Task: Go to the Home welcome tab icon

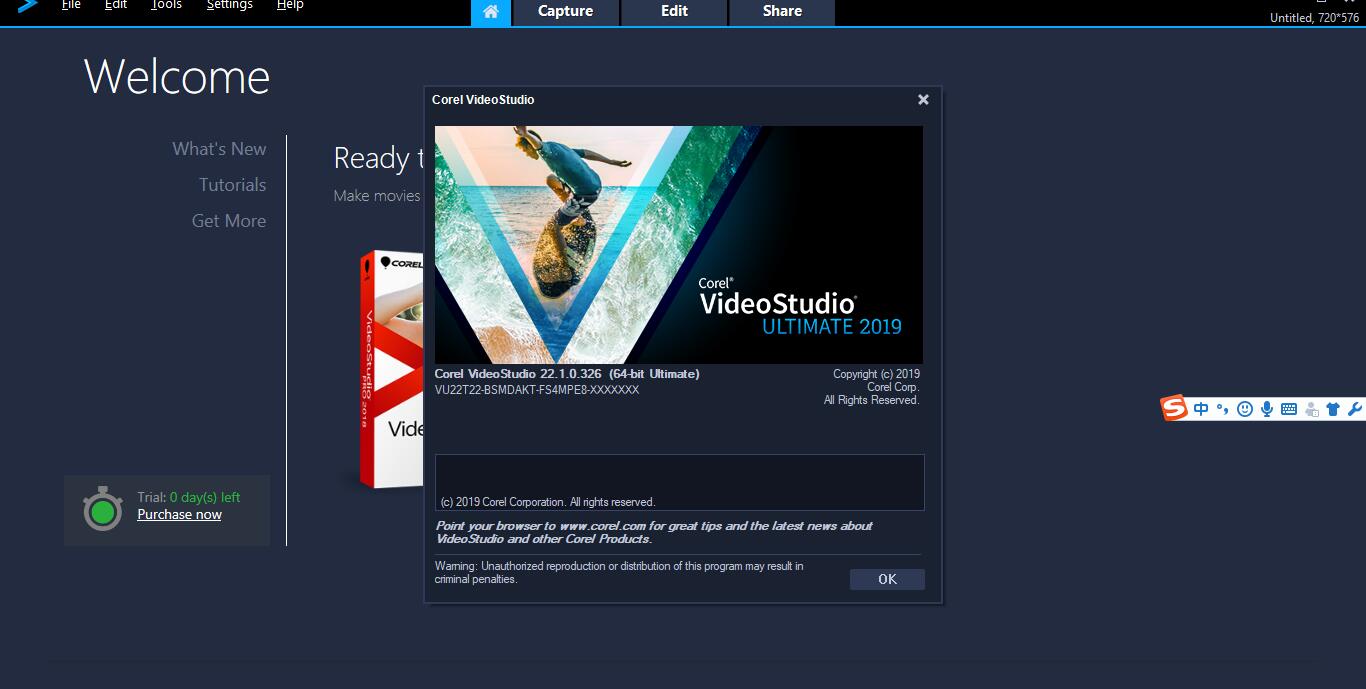Action: pyautogui.click(x=490, y=12)
